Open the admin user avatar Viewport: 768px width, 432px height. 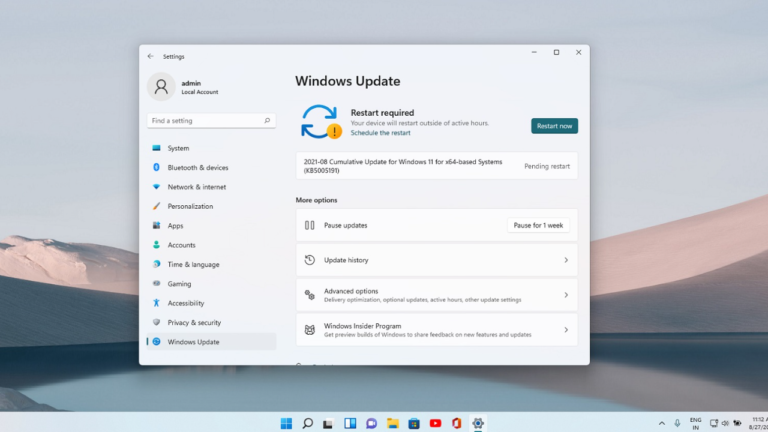pos(161,87)
